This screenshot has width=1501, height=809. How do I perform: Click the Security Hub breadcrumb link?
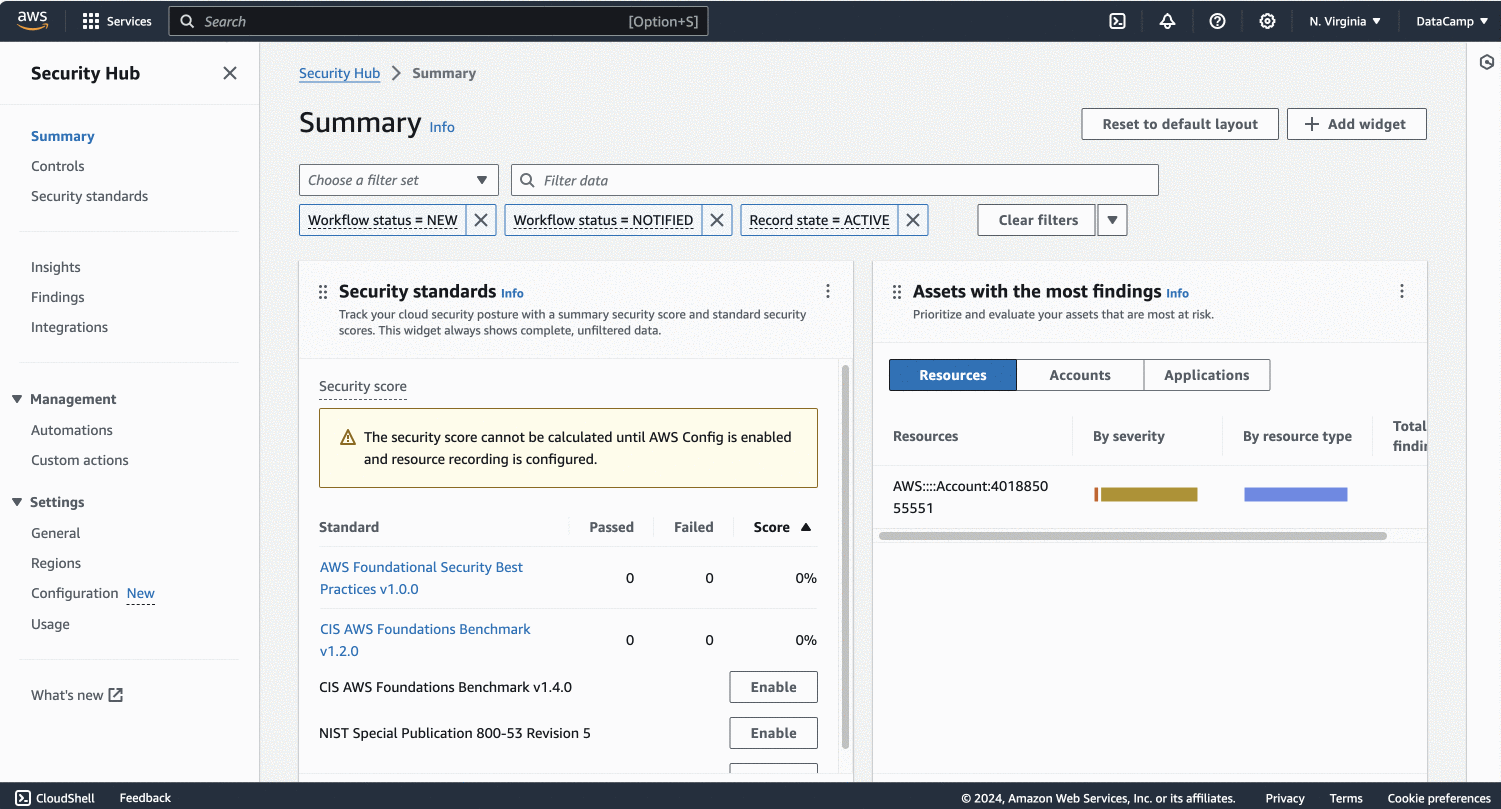click(x=340, y=73)
